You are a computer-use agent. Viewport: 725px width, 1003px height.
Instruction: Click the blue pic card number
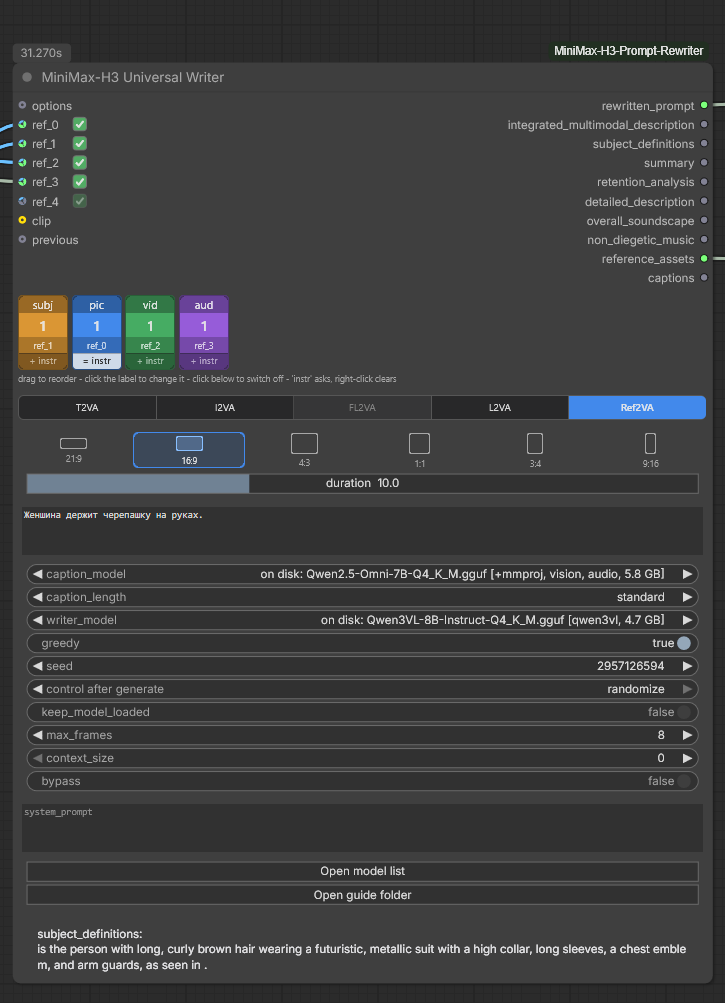pos(97,326)
